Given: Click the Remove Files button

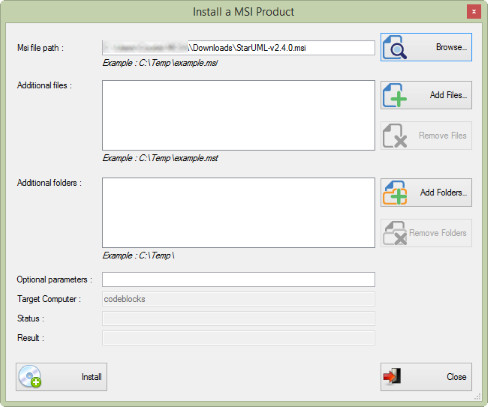Looking at the screenshot, I should point(426,135).
